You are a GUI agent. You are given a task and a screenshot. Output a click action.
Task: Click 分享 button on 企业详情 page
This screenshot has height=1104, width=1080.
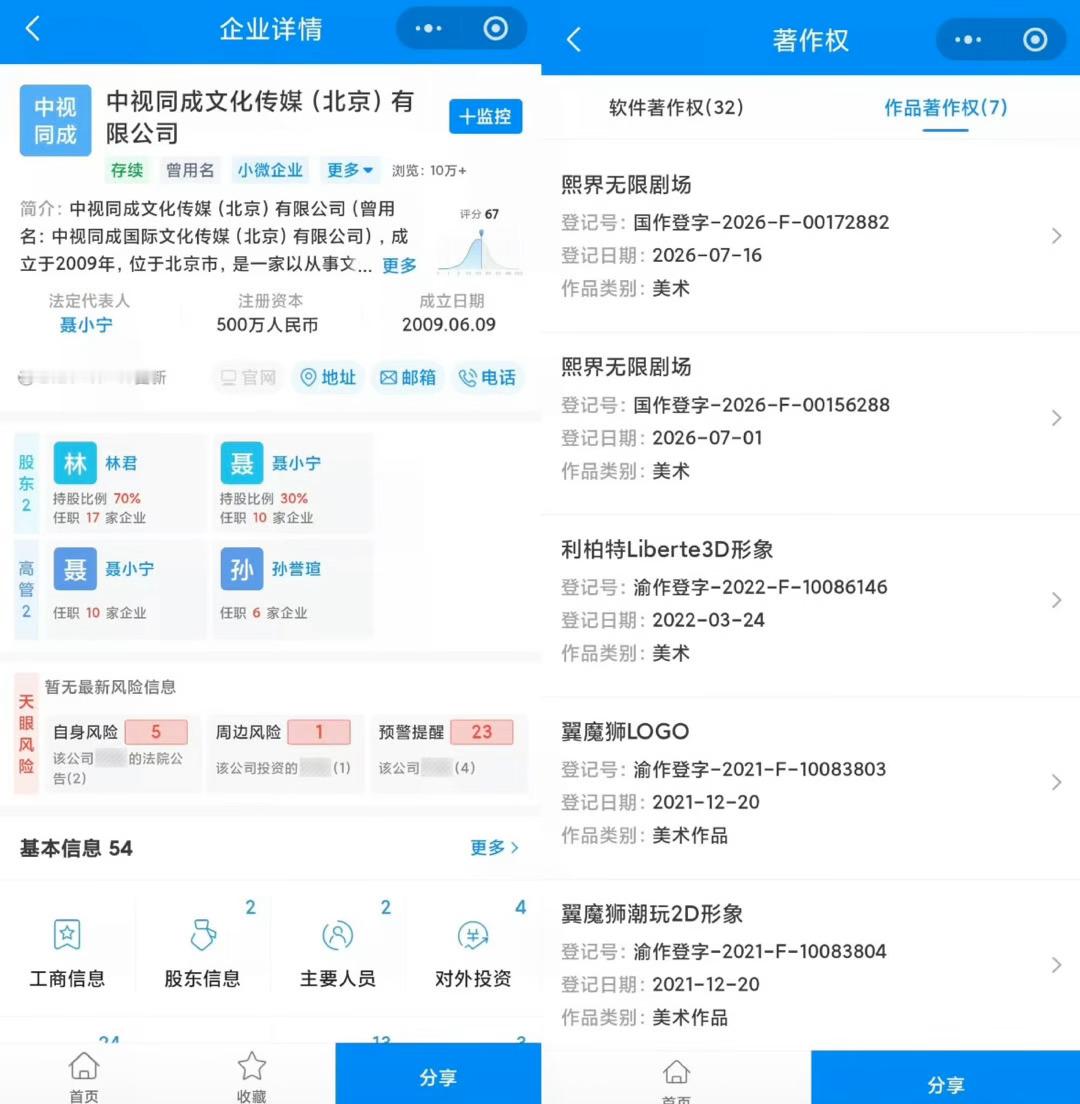click(x=438, y=1074)
